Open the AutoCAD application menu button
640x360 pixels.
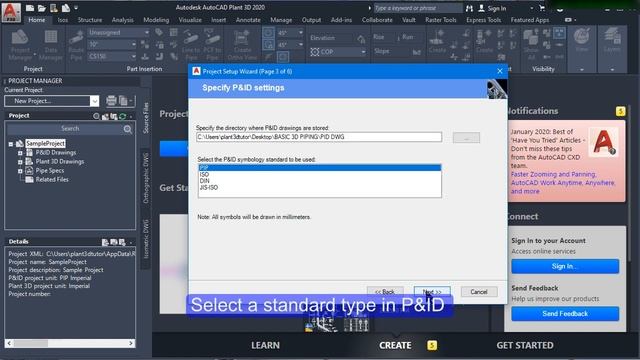(11, 12)
